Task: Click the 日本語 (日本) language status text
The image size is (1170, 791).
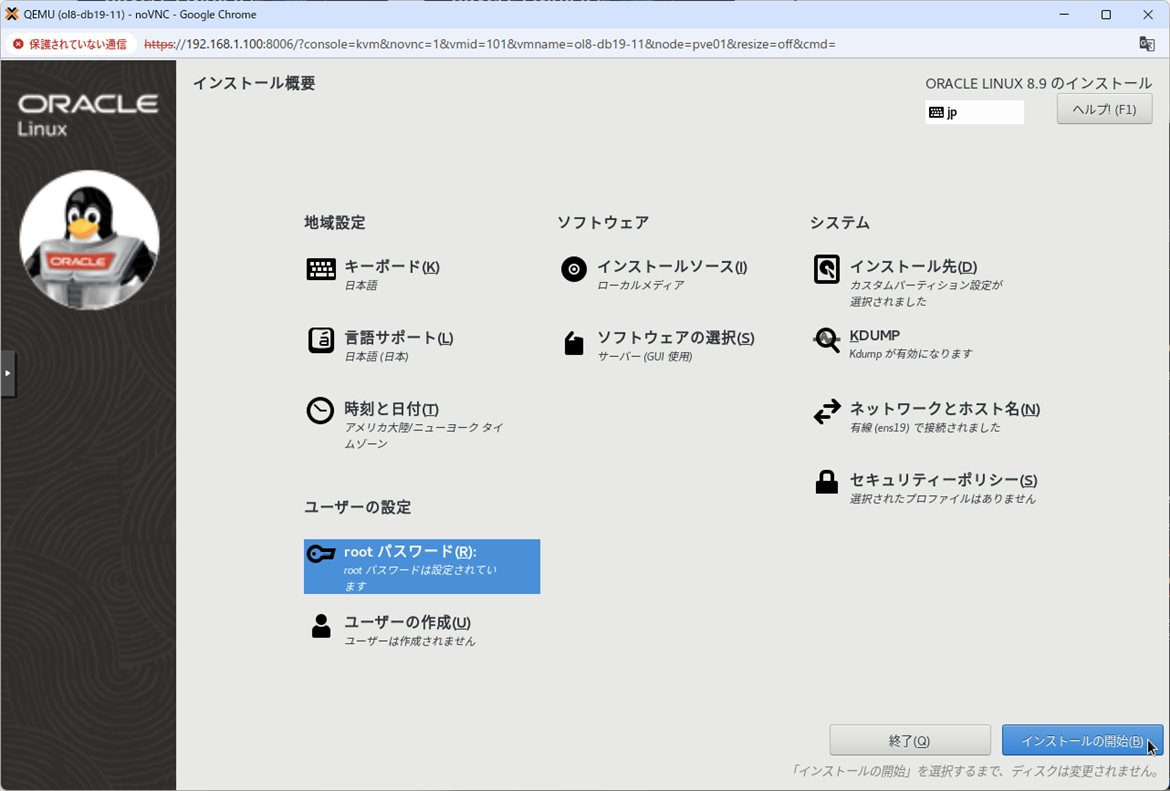Action: [377, 357]
